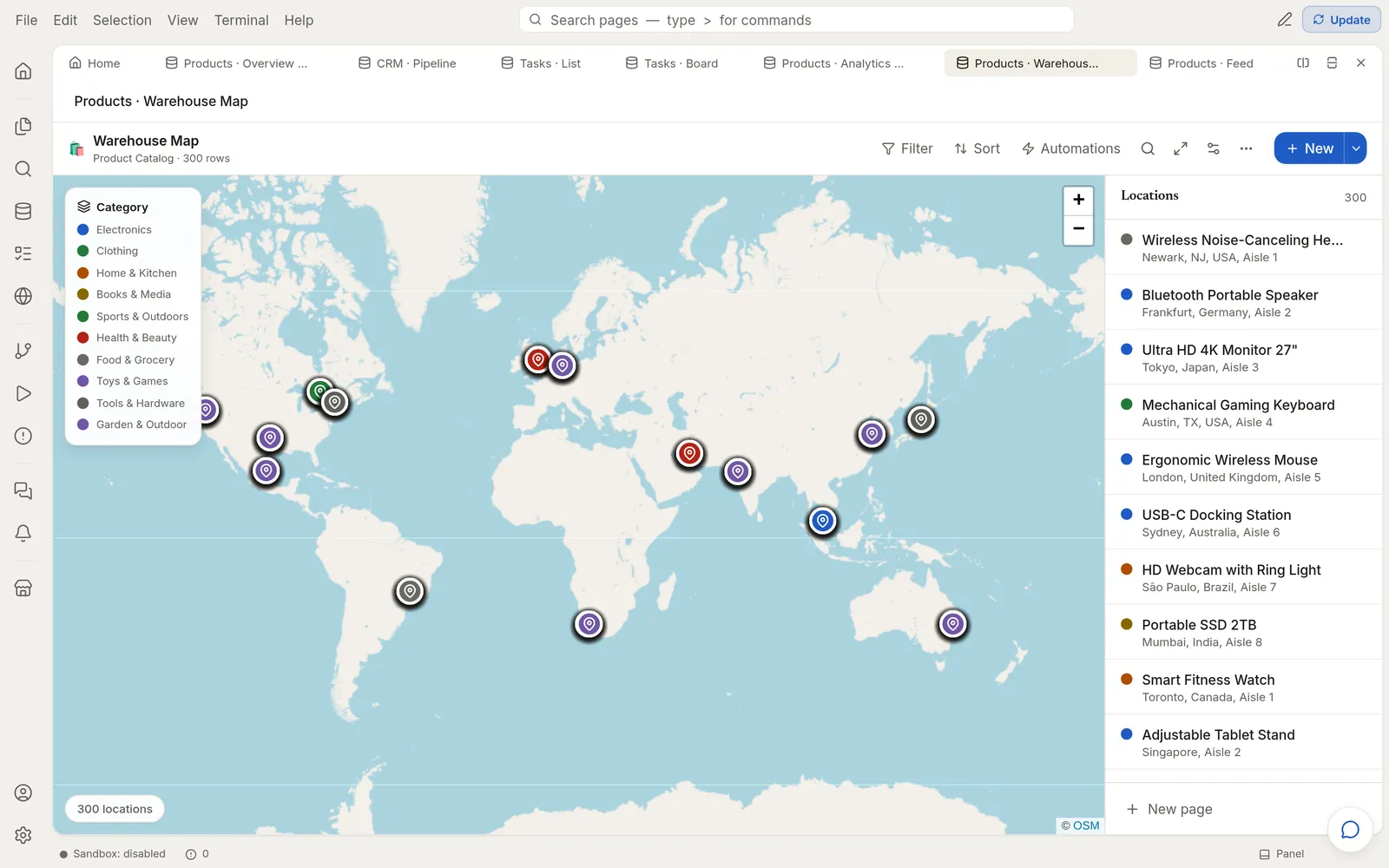This screenshot has height=868, width=1389.
Task: Switch to the CRM · Pipeline tab
Action: pos(407,63)
